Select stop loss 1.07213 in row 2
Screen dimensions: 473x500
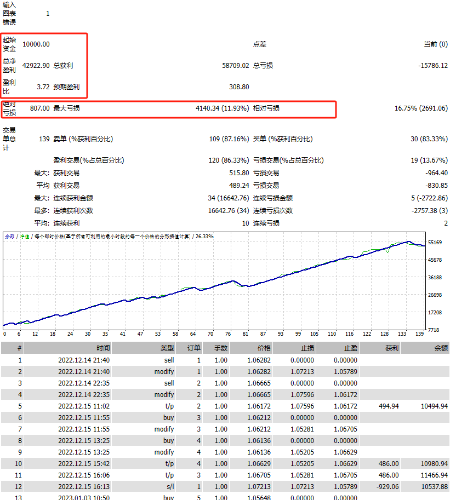click(x=302, y=371)
